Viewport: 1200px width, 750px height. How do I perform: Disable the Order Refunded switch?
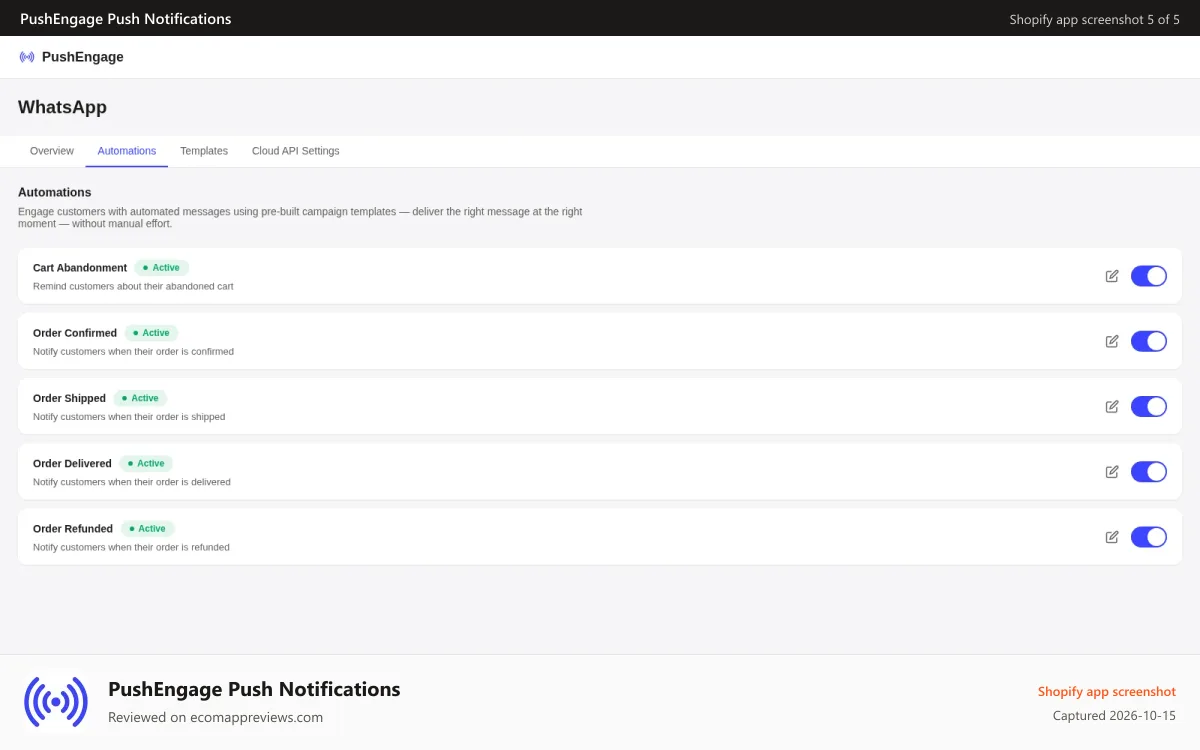coord(1149,537)
